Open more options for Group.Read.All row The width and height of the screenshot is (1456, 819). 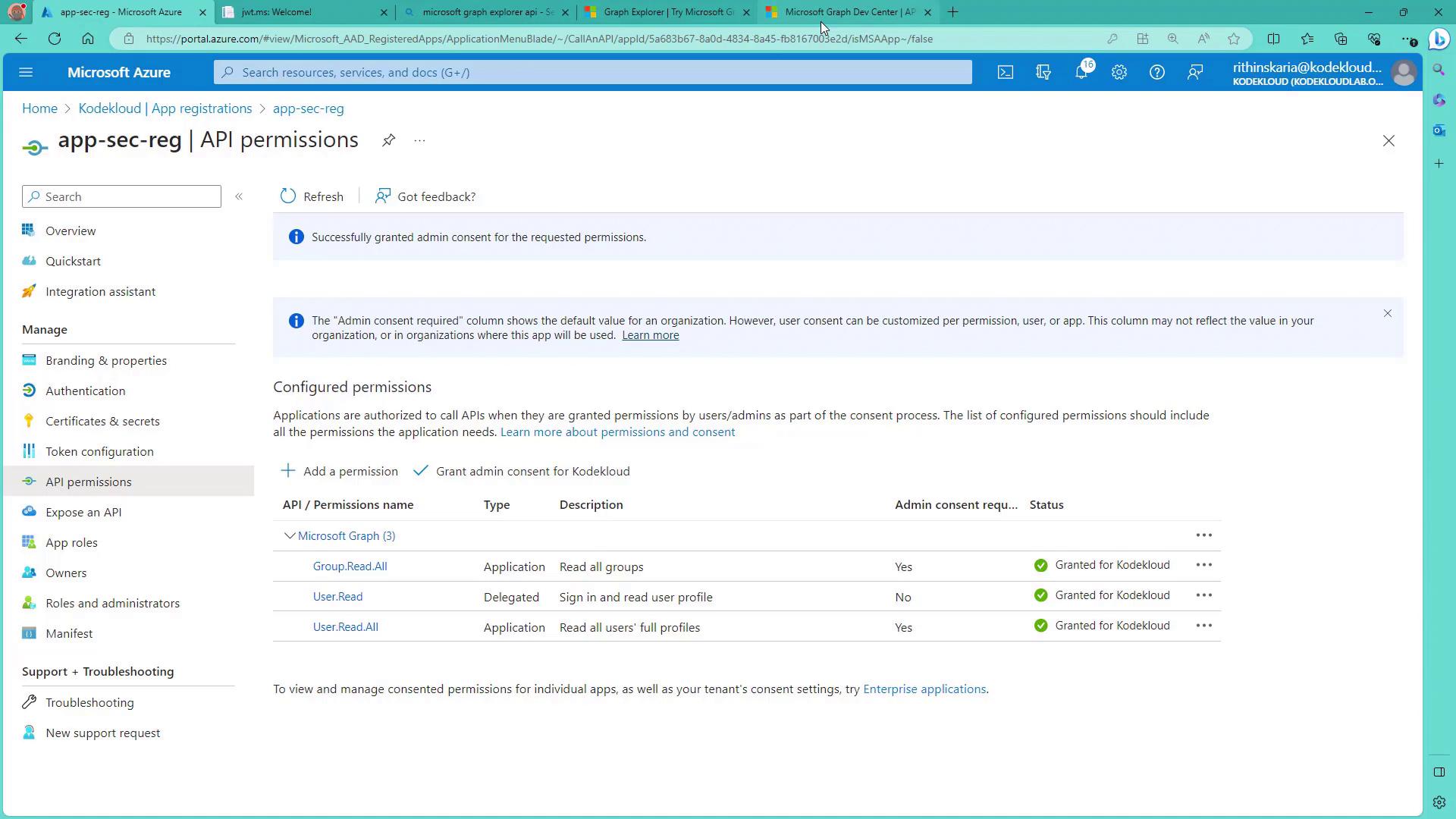(x=1203, y=565)
